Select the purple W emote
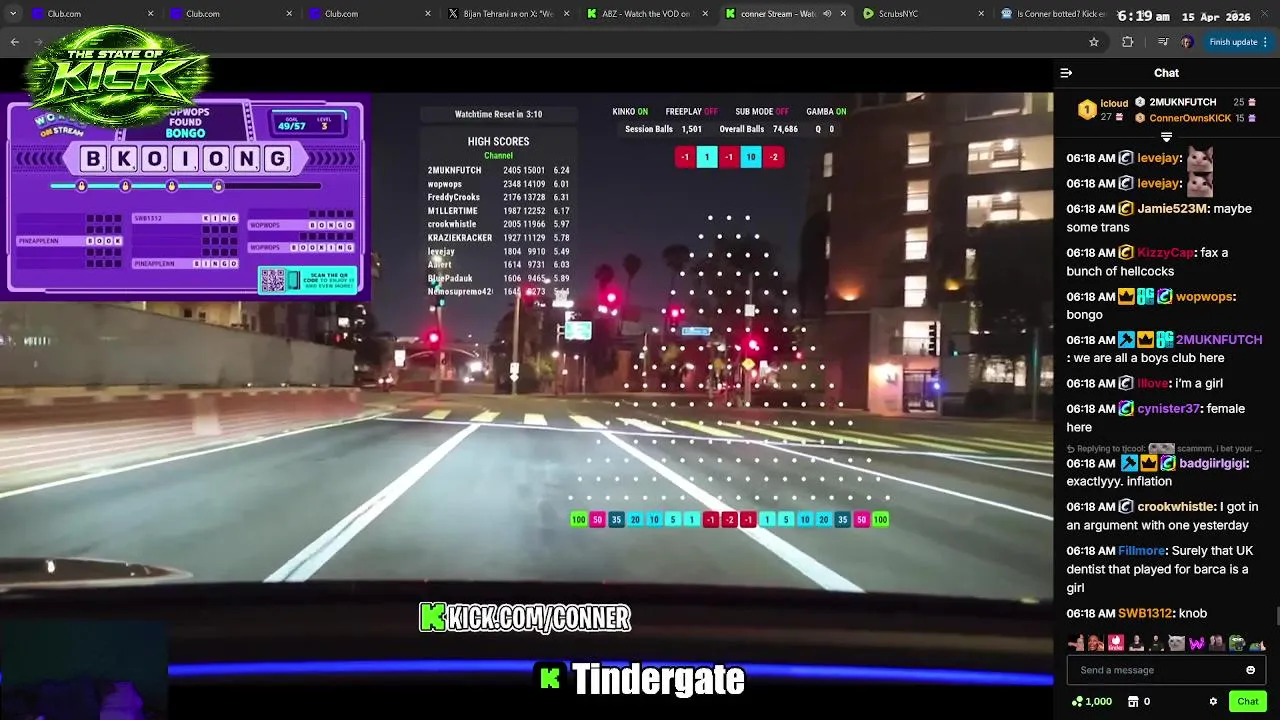Viewport: 1280px width, 720px height. (1196, 643)
